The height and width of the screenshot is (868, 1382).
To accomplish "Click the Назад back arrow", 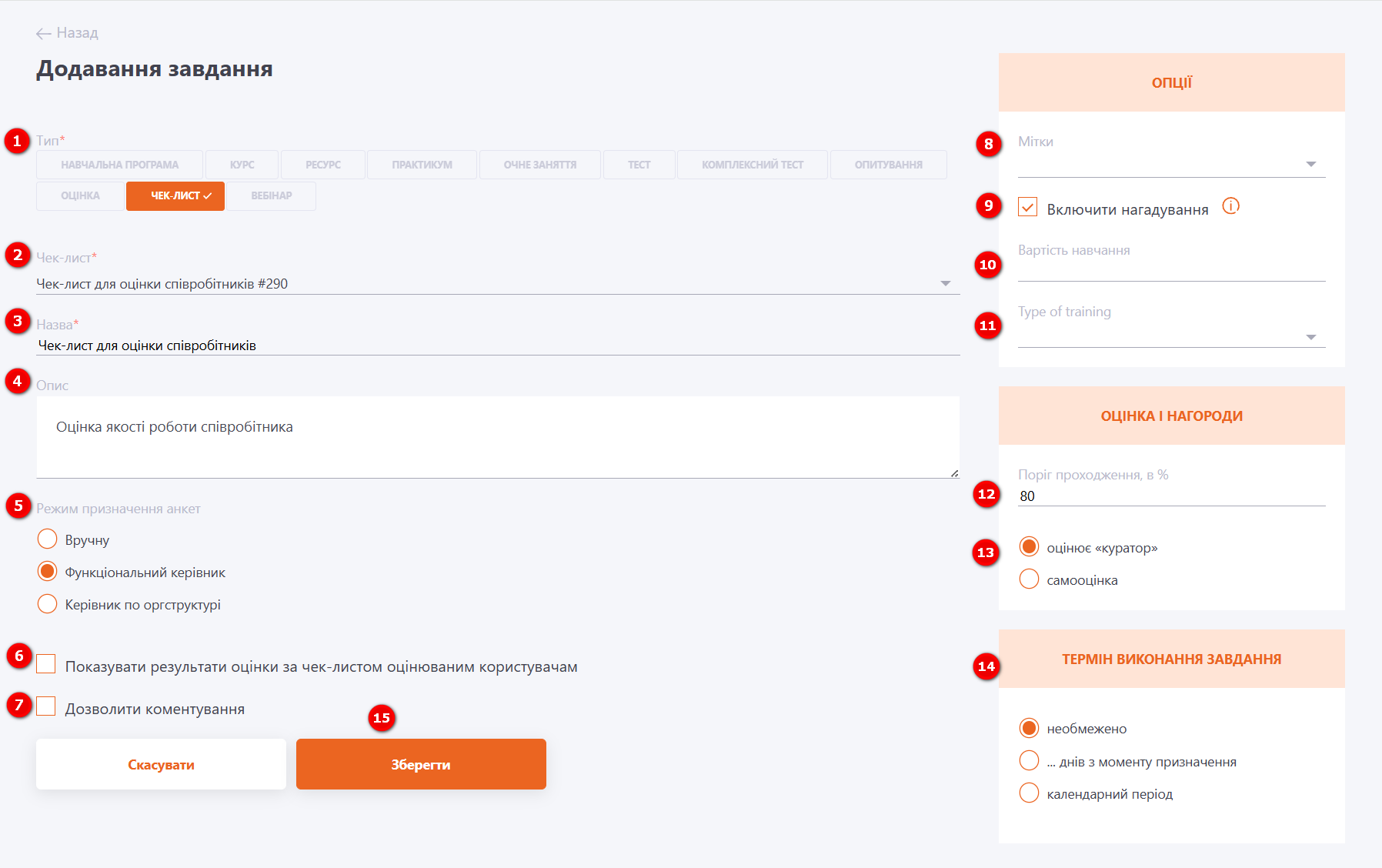I will [x=44, y=33].
